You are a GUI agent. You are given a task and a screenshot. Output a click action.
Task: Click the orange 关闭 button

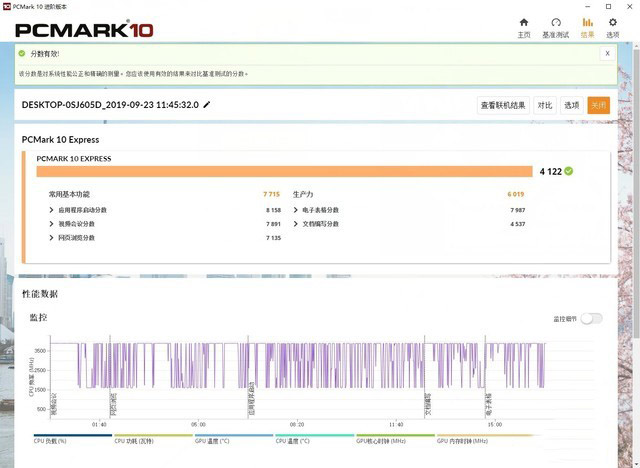pyautogui.click(x=598, y=105)
